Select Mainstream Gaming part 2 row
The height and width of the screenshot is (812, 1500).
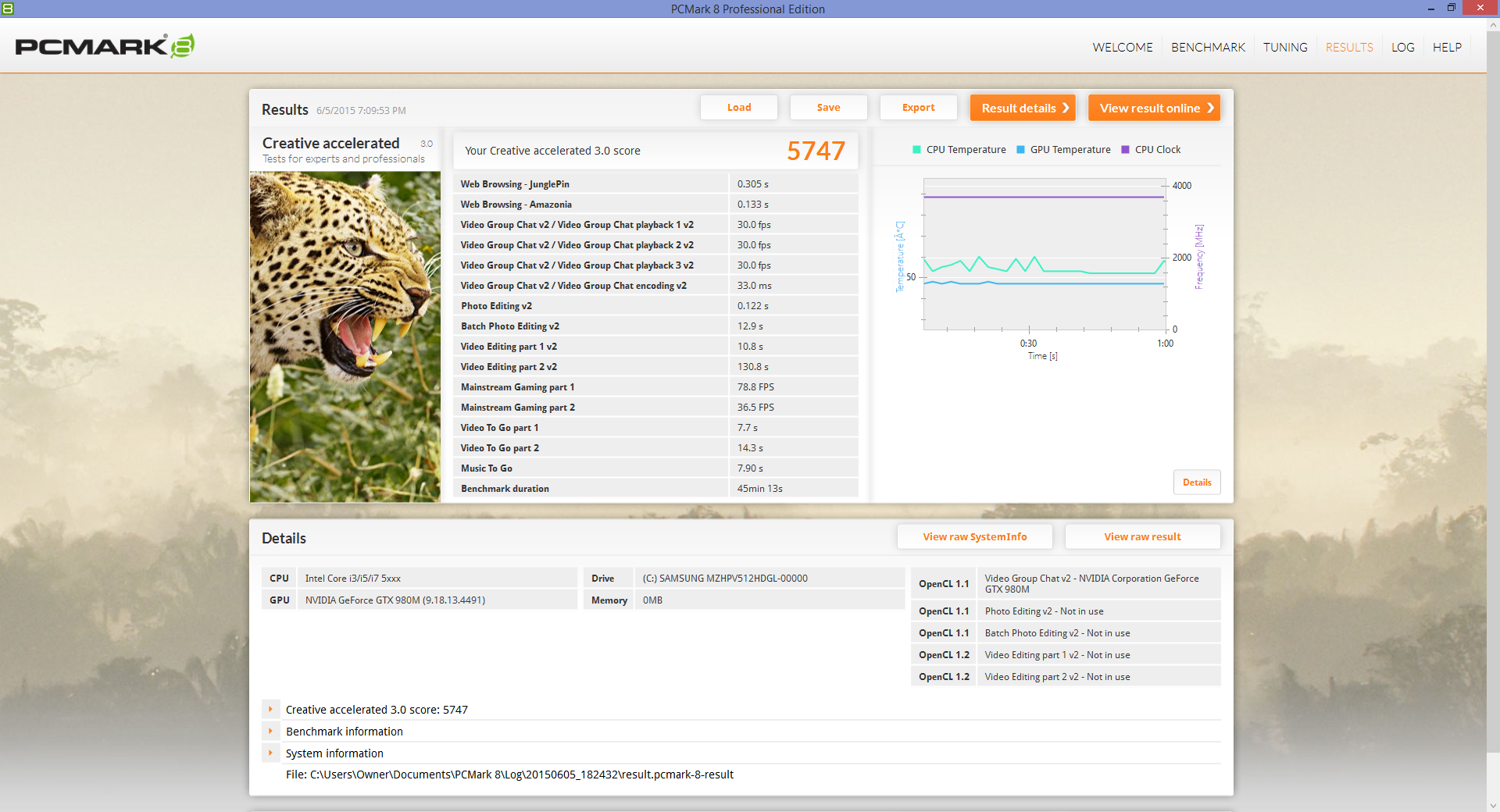pos(655,408)
